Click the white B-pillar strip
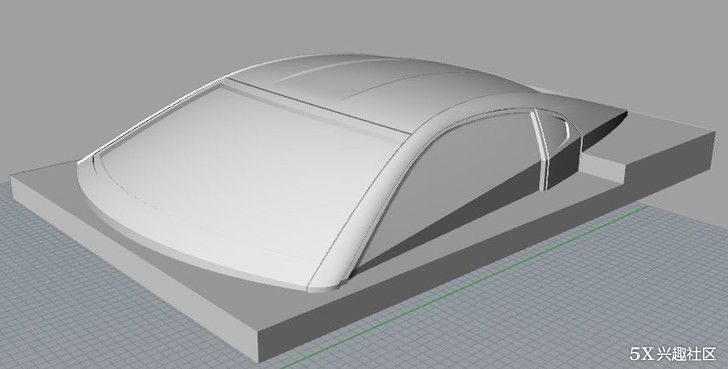 540,149
